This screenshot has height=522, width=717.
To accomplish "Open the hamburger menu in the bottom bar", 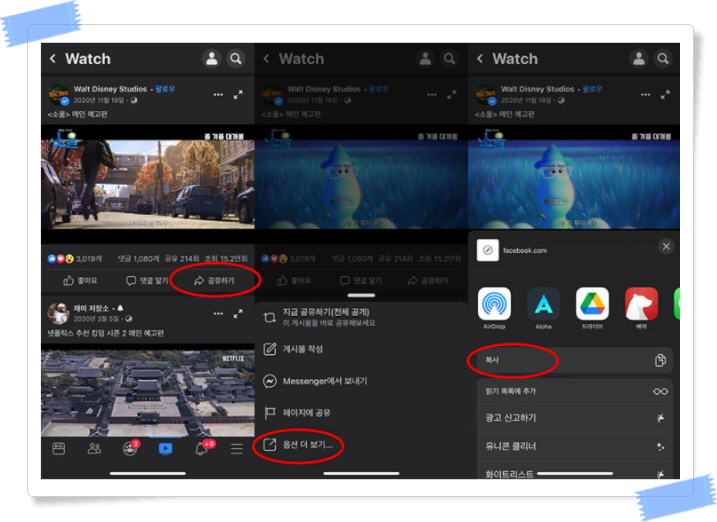I will pos(237,449).
